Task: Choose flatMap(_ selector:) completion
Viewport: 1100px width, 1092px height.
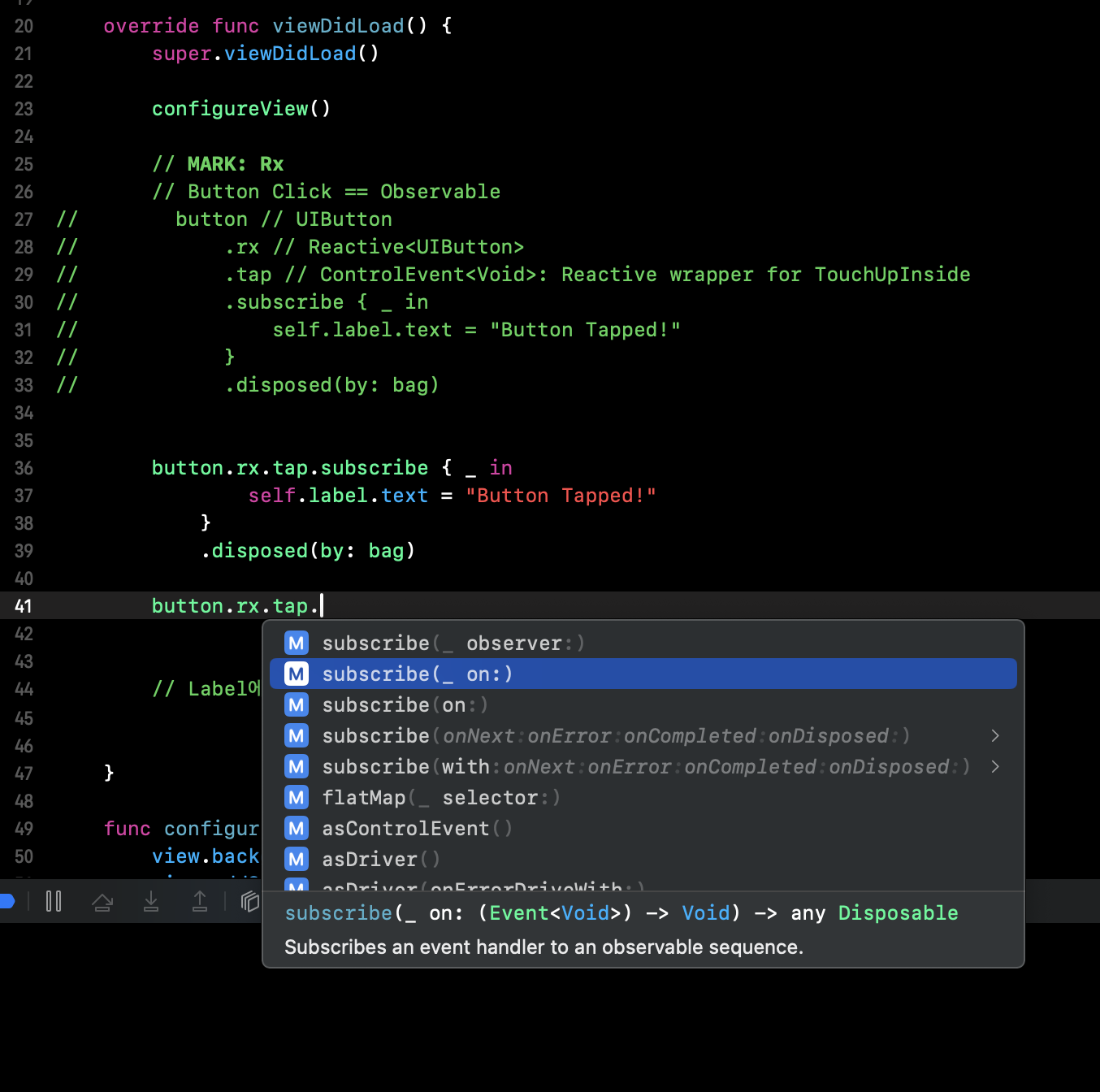Action: (x=643, y=798)
